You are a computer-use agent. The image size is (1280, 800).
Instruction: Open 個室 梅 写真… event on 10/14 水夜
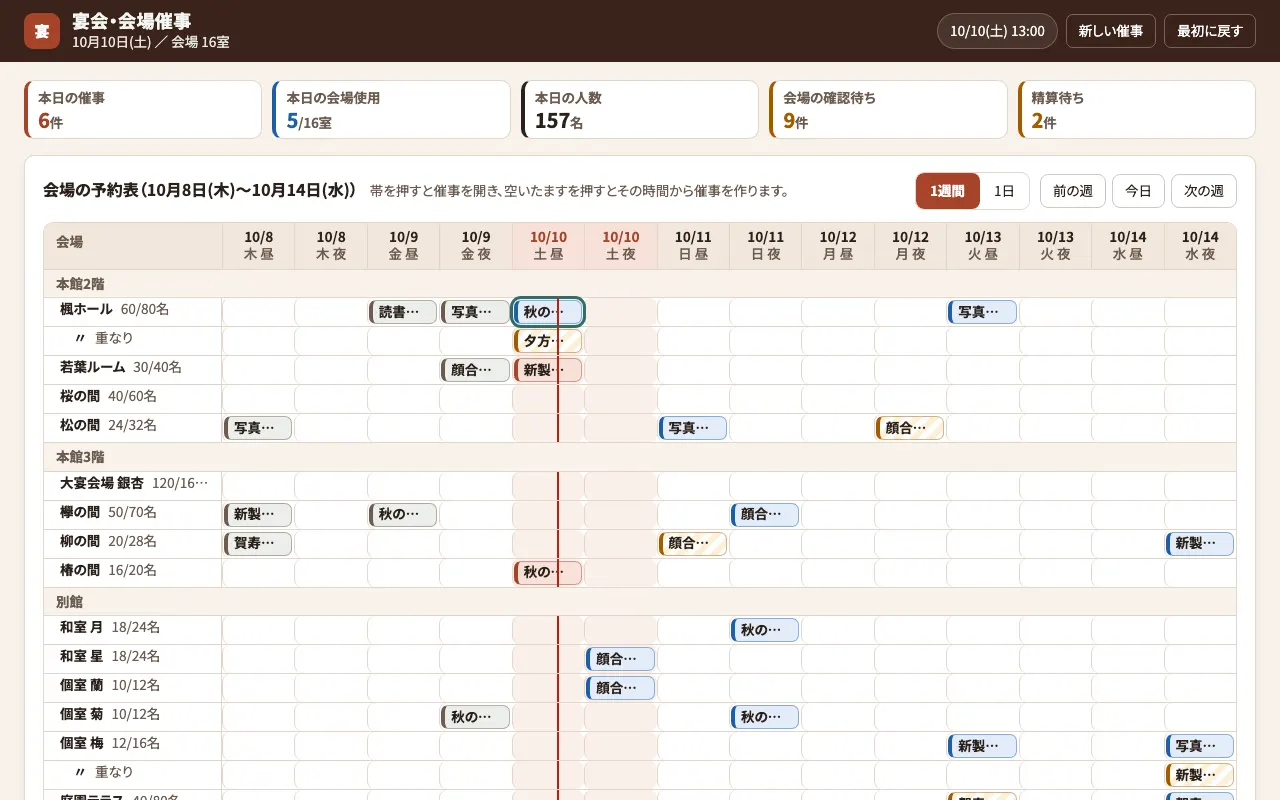click(1200, 746)
